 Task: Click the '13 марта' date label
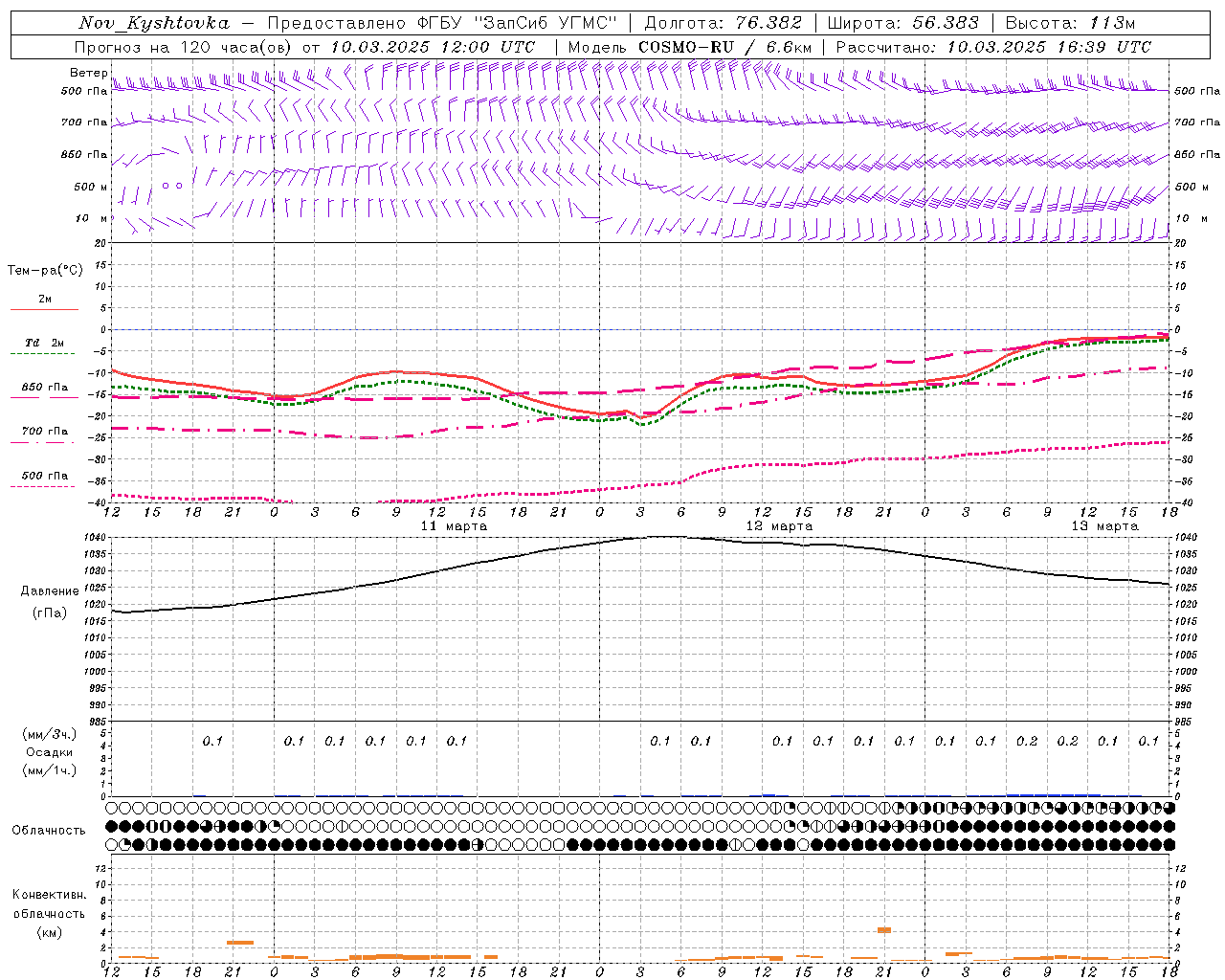[1104, 526]
